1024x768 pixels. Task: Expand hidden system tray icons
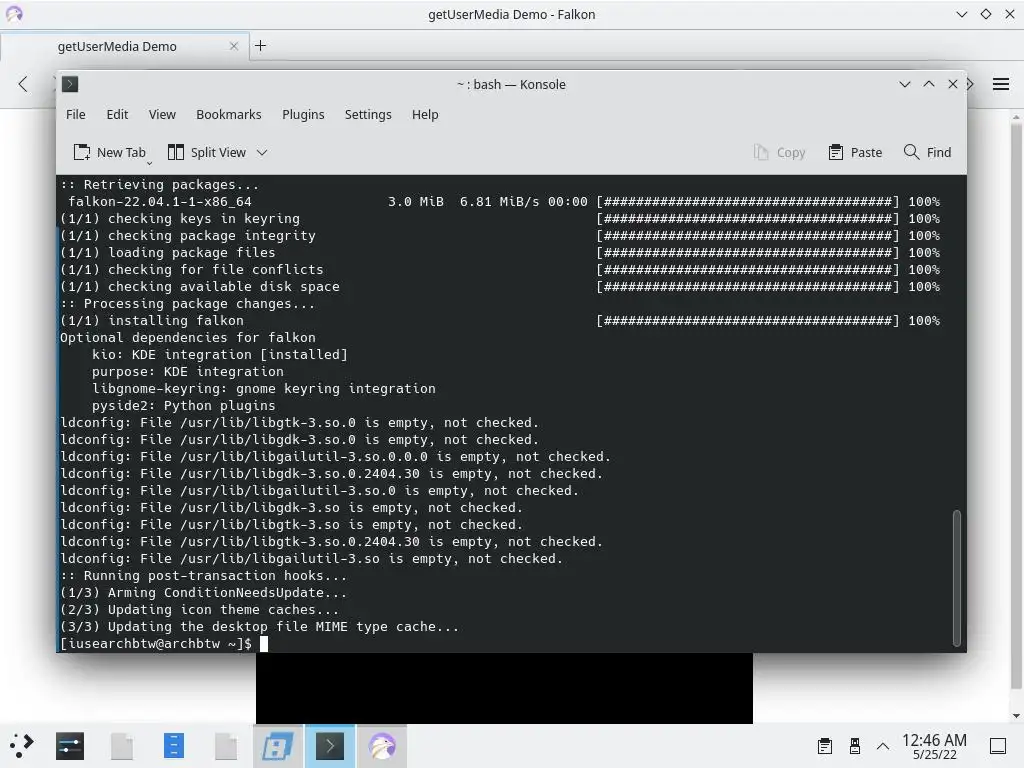click(x=883, y=746)
